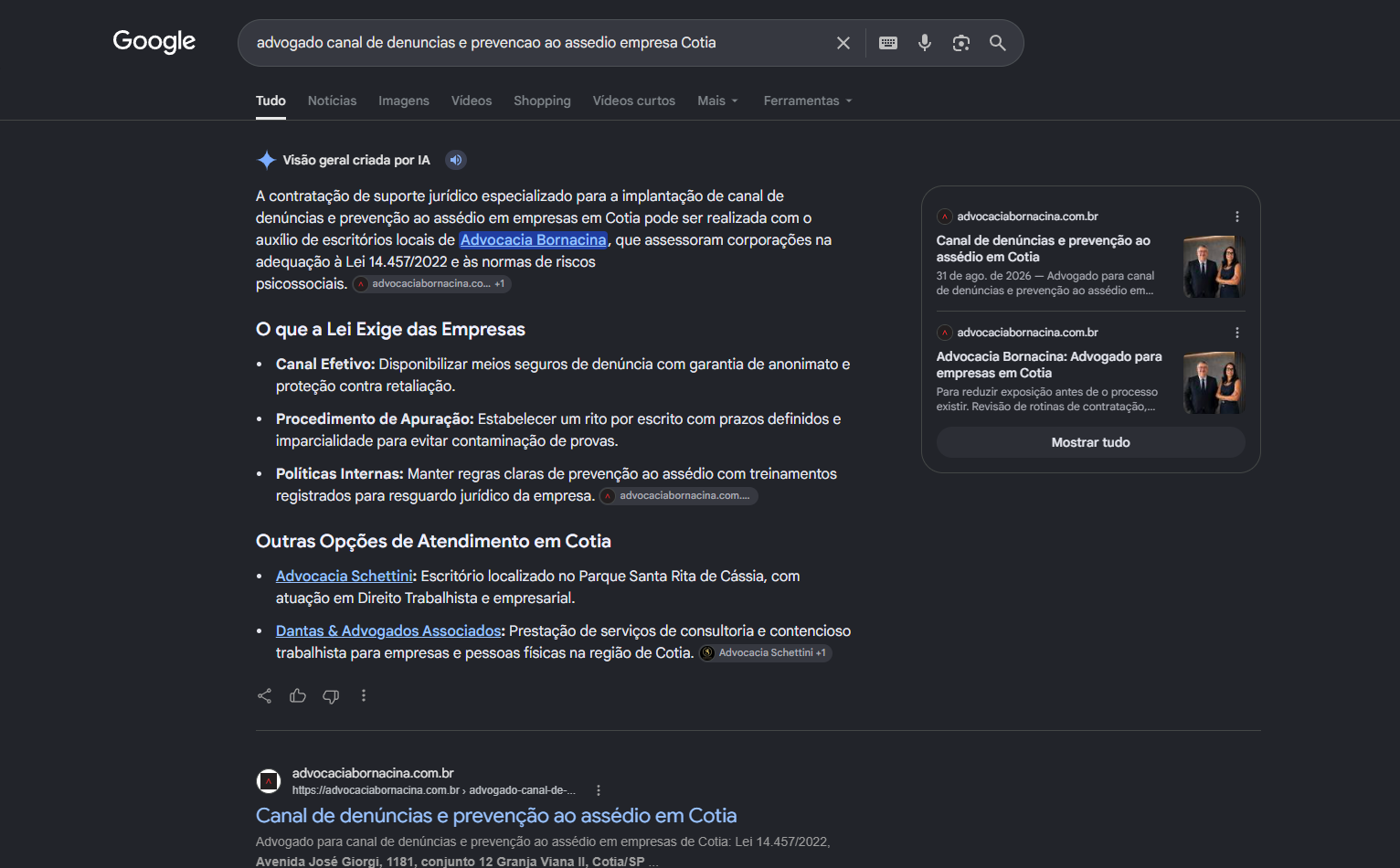Open thumbnail of 'Advocacia Bornacina: Advogado' card
Screen dimensions: 1400x868
[1214, 383]
